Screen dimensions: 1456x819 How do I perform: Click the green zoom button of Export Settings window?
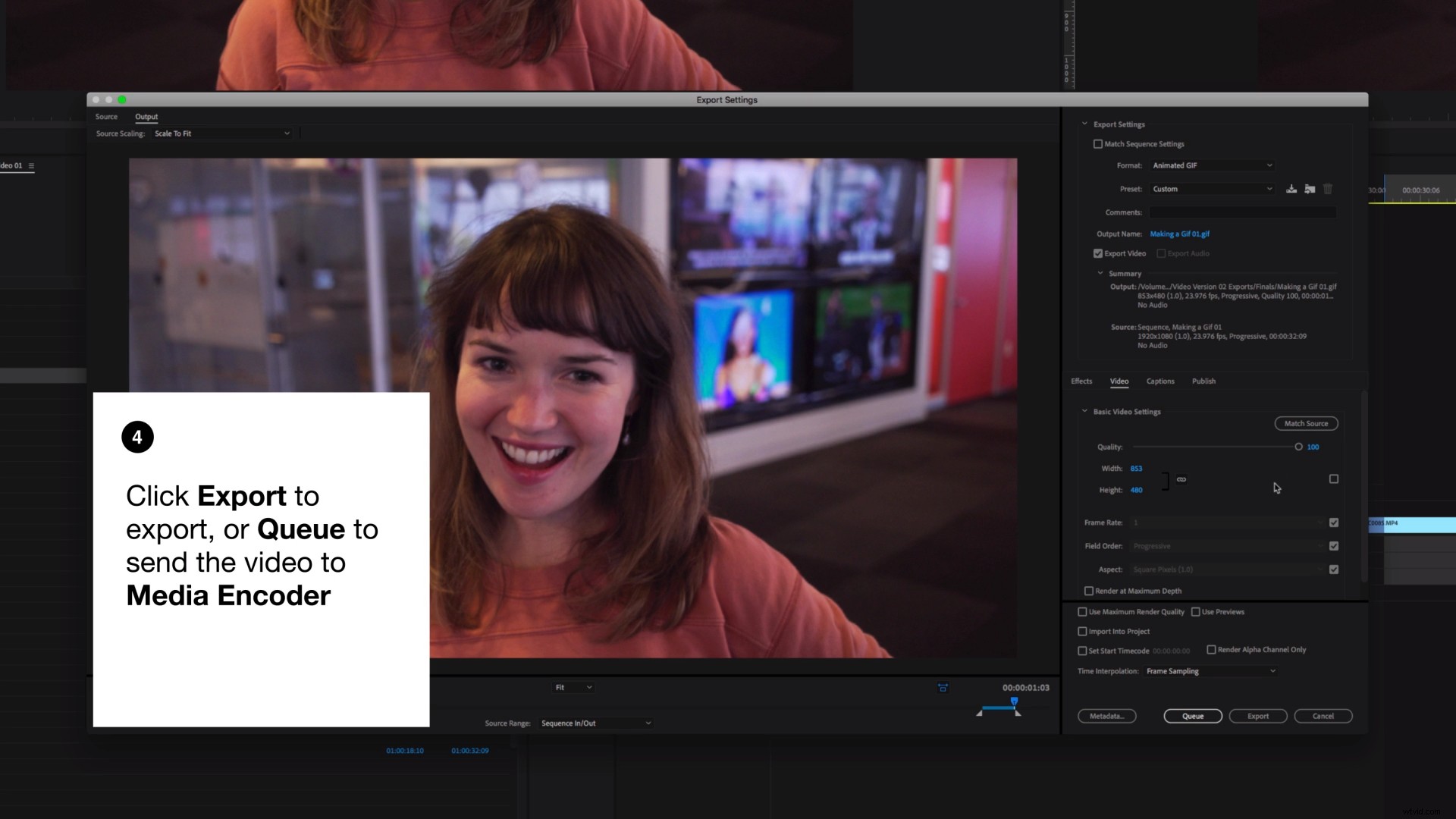tap(122, 99)
